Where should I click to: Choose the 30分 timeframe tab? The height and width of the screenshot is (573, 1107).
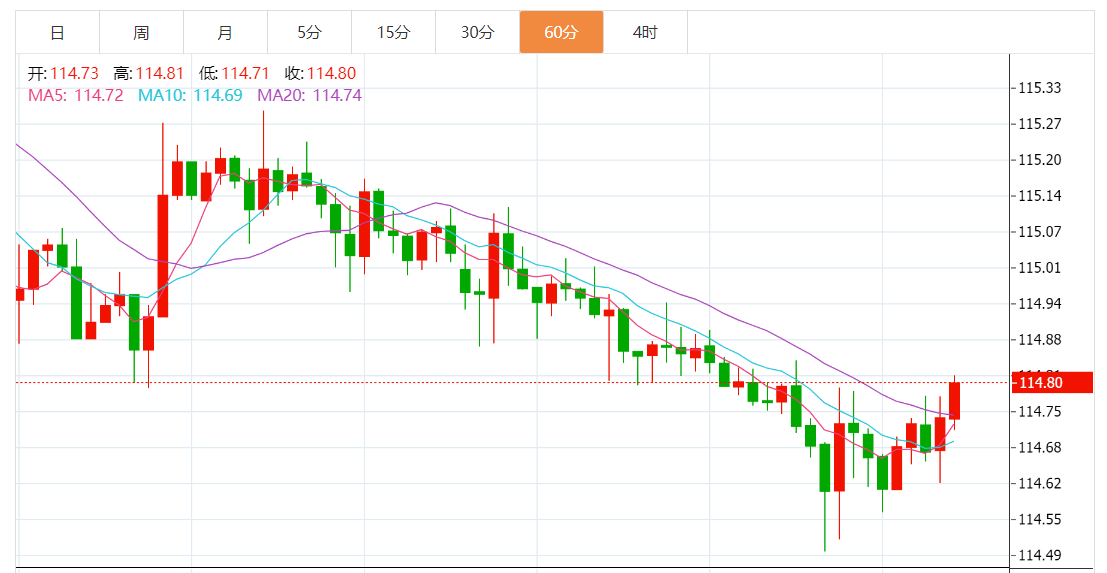(477, 33)
